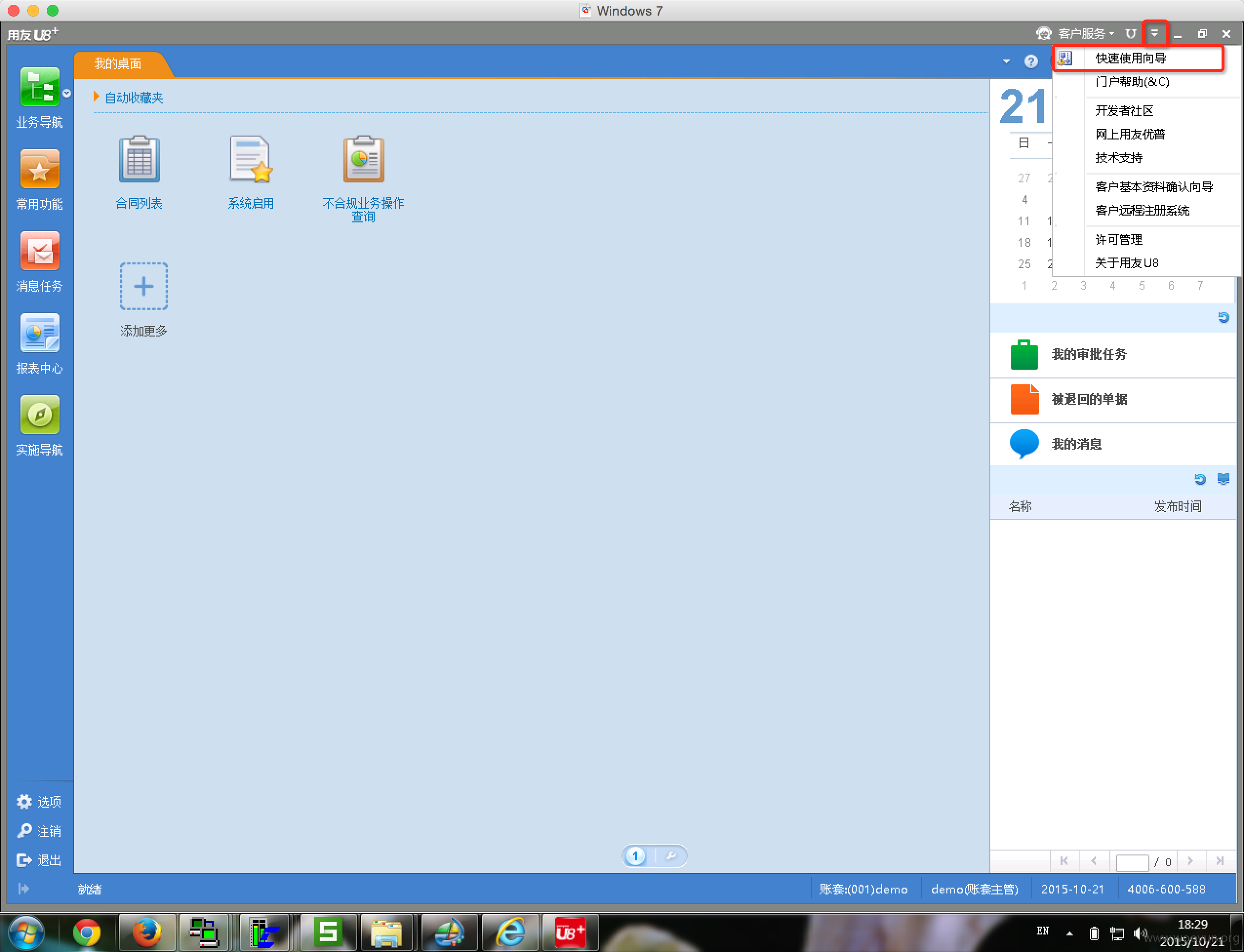The height and width of the screenshot is (952, 1244).
Task: Click the volume icon in the system tray
Action: pyautogui.click(x=1140, y=932)
